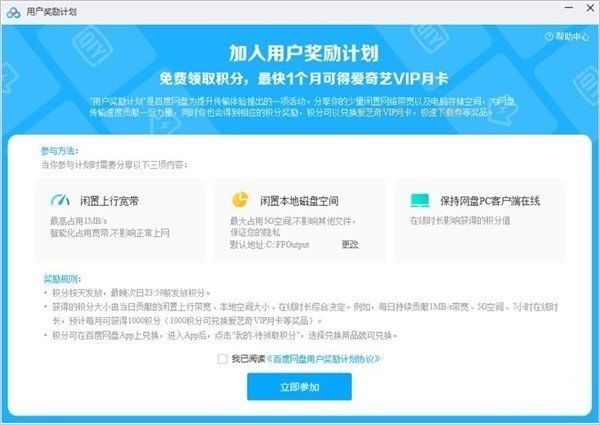This screenshot has width=600, height=425.
Task: Click the 立即参加 join button
Action: (299, 387)
